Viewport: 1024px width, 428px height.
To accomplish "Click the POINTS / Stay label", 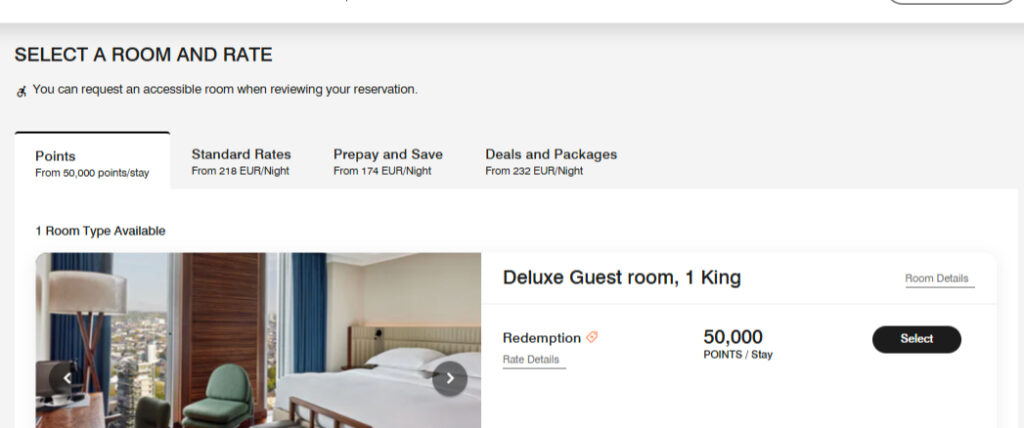I will coord(738,355).
